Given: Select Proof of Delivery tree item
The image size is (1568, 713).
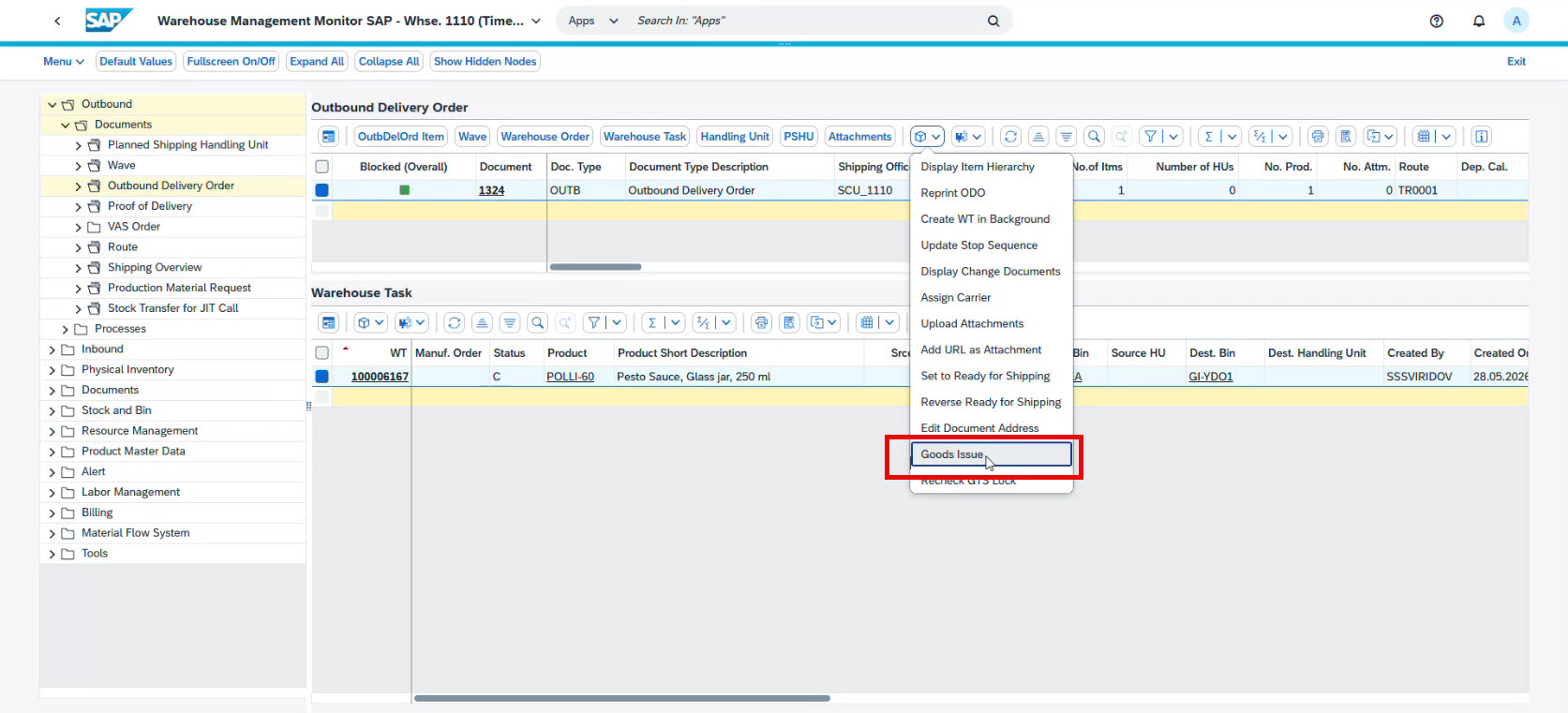Looking at the screenshot, I should (x=150, y=206).
